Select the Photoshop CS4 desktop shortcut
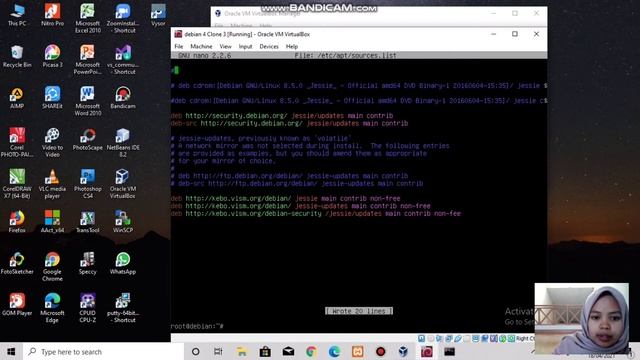640x360 pixels. 87,184
